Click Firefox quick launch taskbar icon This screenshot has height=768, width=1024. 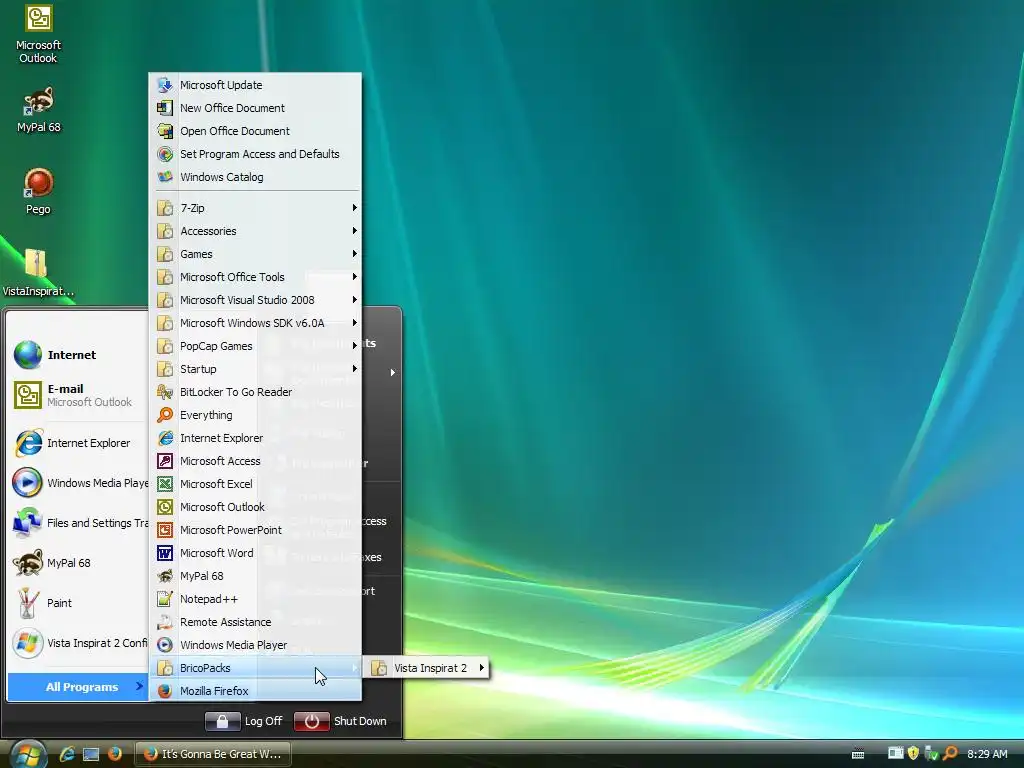tap(115, 754)
